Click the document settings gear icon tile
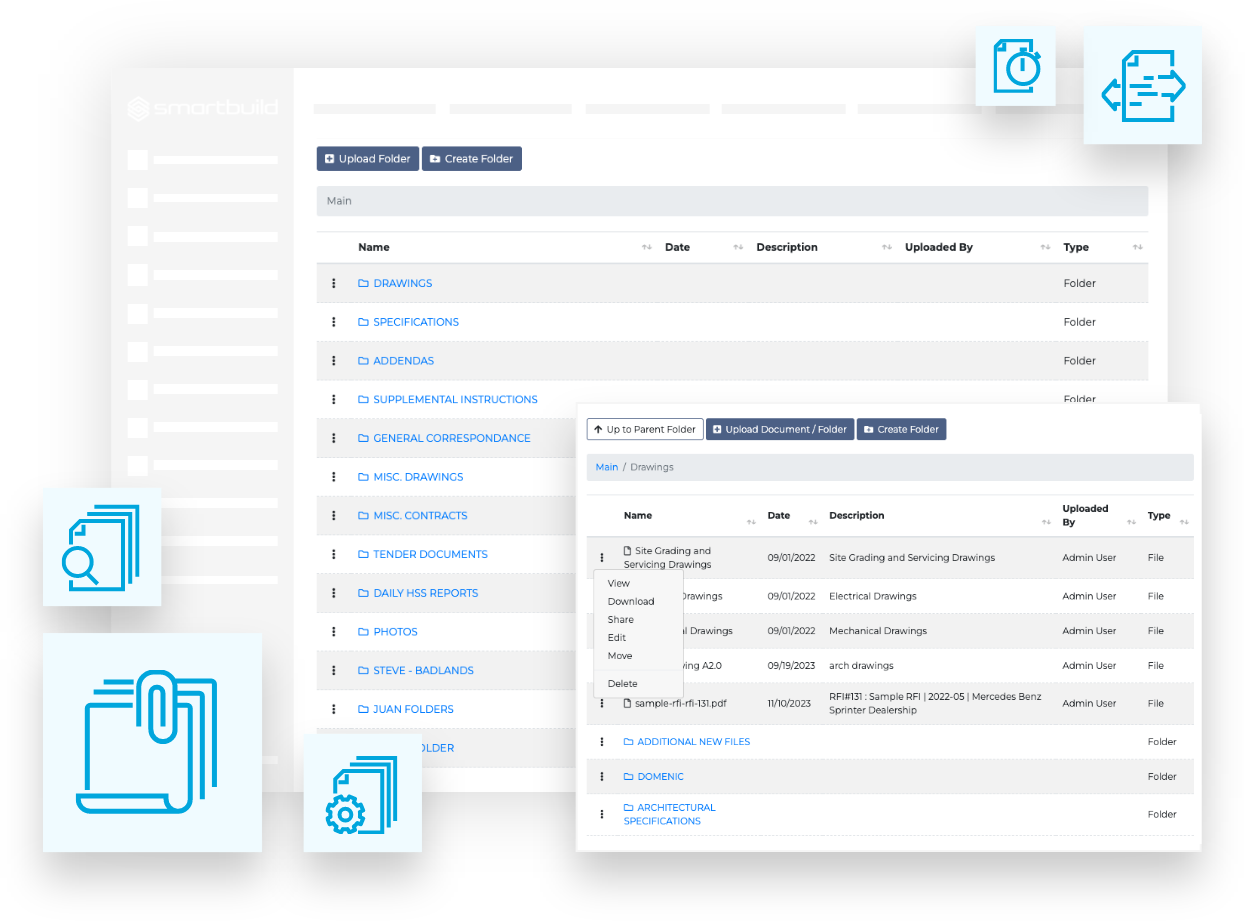The height and width of the screenshot is (921, 1245). click(362, 794)
